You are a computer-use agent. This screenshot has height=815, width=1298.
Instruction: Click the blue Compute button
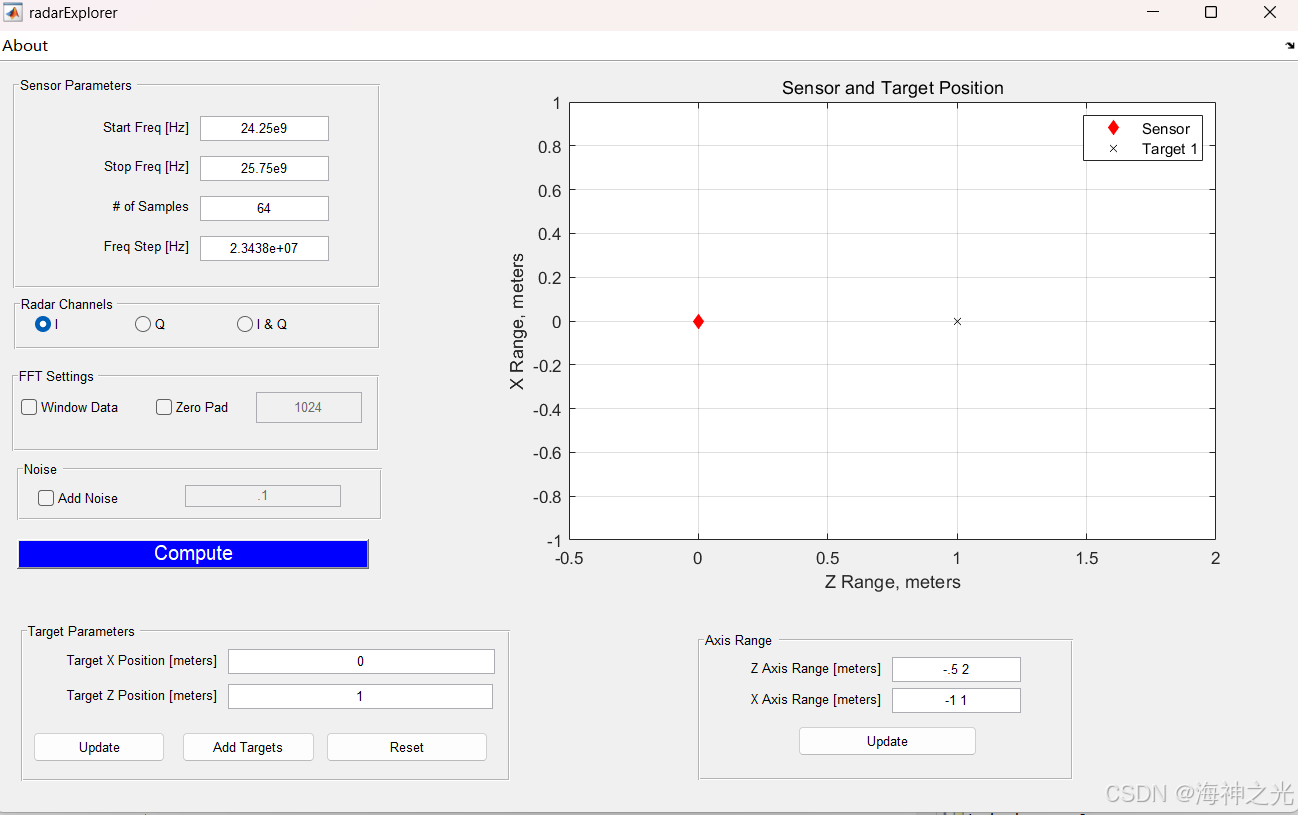point(193,554)
